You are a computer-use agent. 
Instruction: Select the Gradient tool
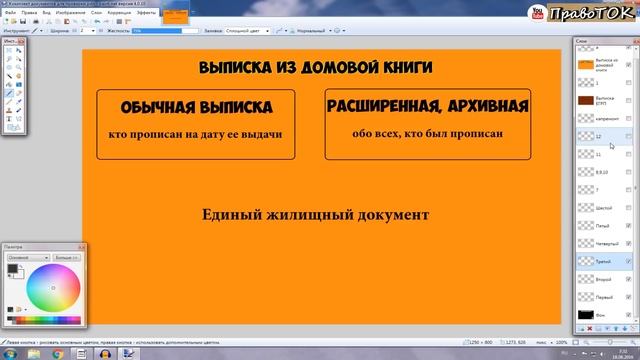tap(19, 84)
